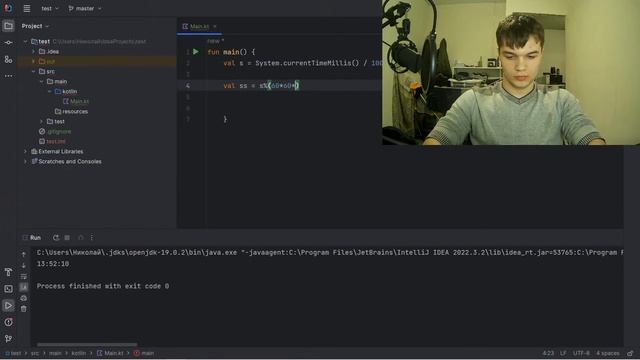Open the Git tool window
The height and width of the screenshot is (360, 640).
pos(8,338)
